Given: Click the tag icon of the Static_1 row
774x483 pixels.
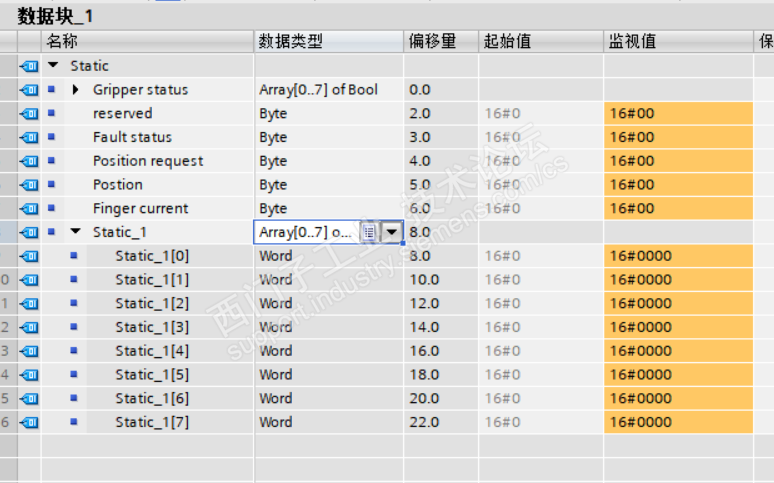Looking at the screenshot, I should point(30,232).
